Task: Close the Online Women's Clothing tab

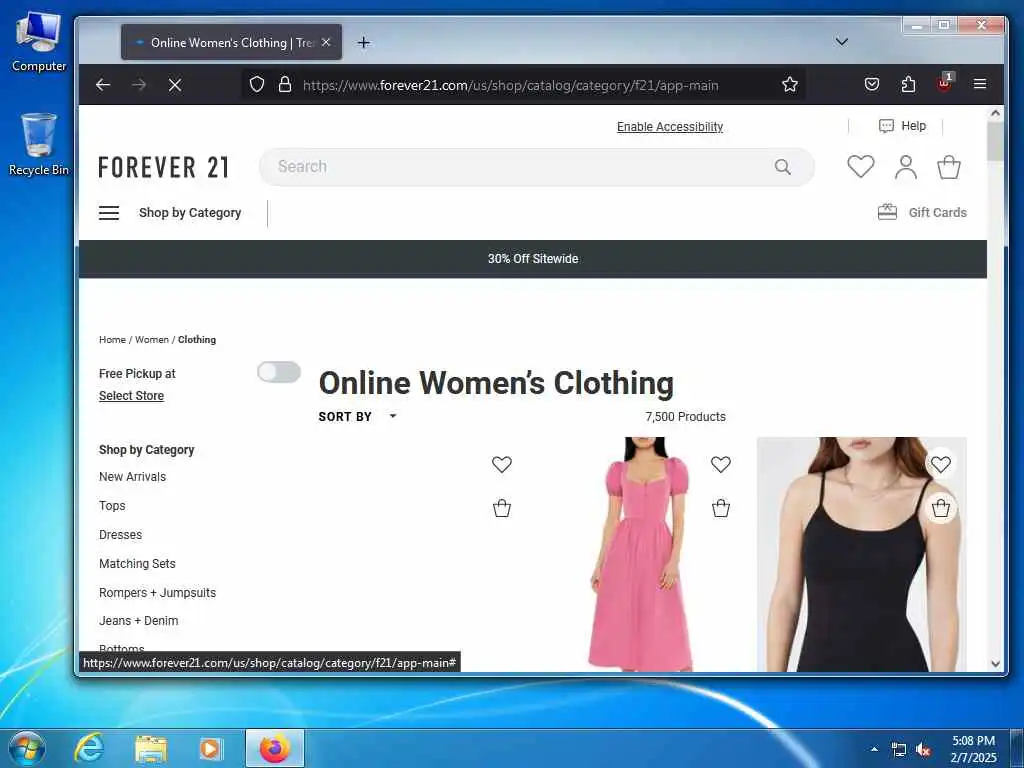Action: (x=326, y=42)
